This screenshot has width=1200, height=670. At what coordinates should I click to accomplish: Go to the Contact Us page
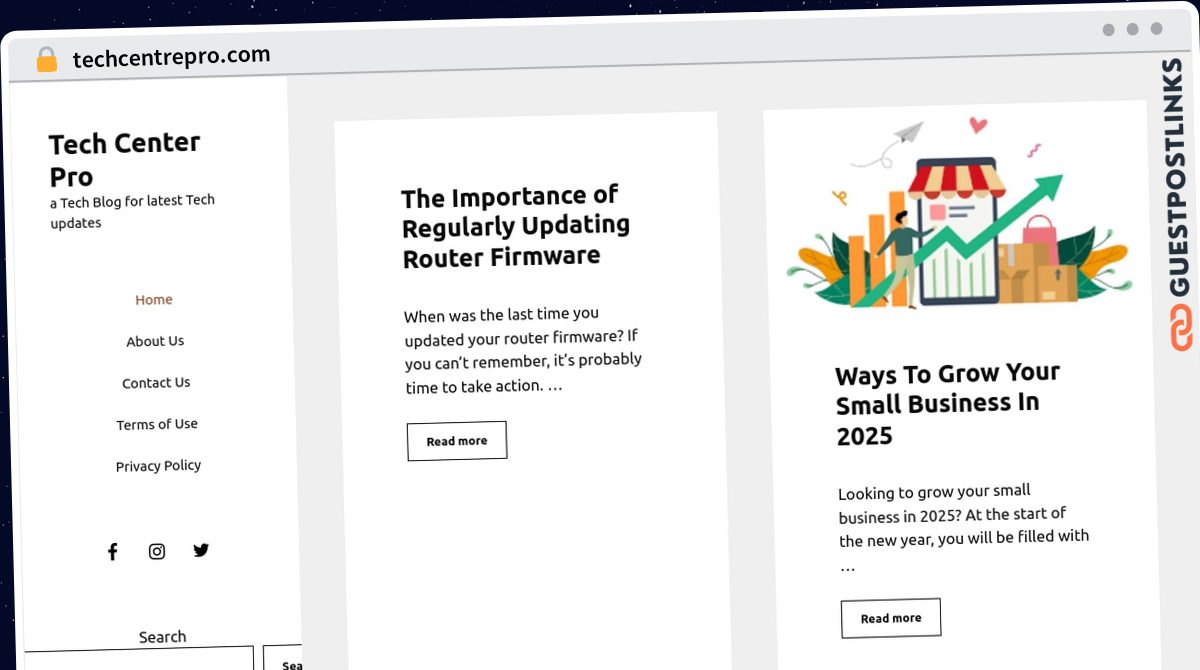point(156,383)
